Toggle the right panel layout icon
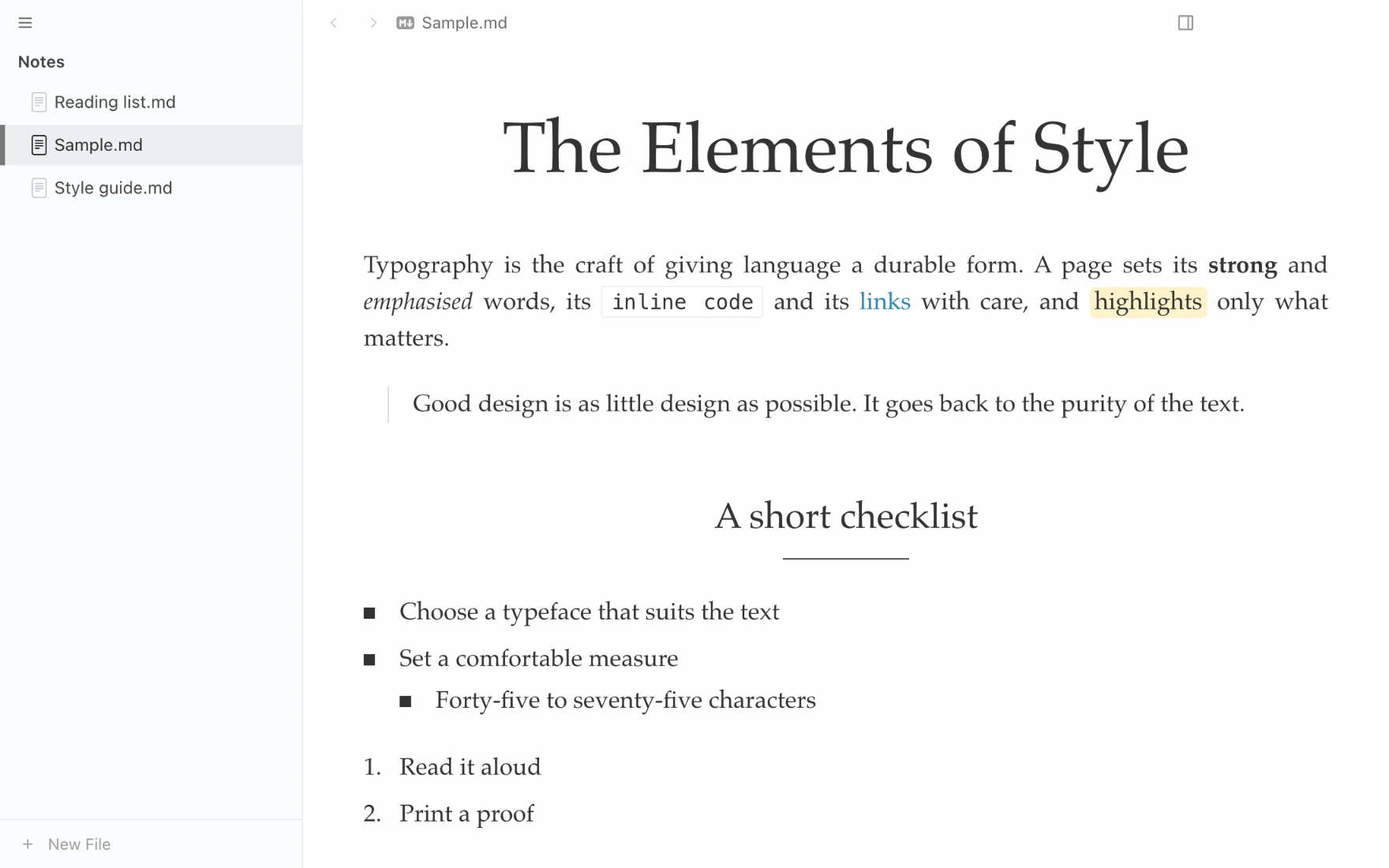The image size is (1389, 868). click(1185, 23)
